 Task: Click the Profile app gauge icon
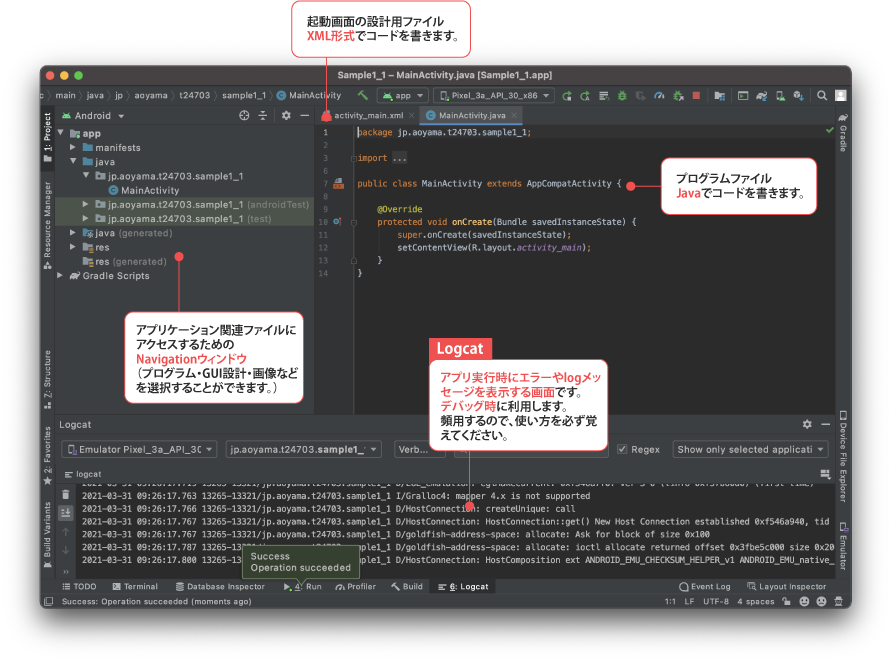tap(659, 96)
